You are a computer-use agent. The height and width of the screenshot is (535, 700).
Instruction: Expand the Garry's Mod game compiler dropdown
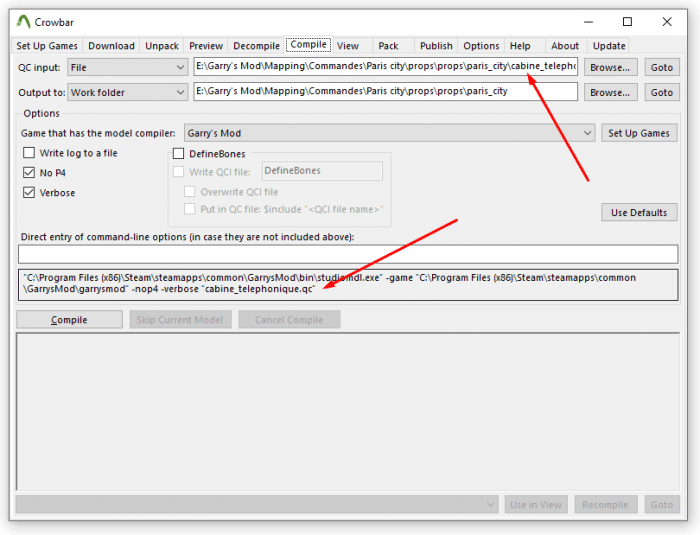tap(389, 133)
